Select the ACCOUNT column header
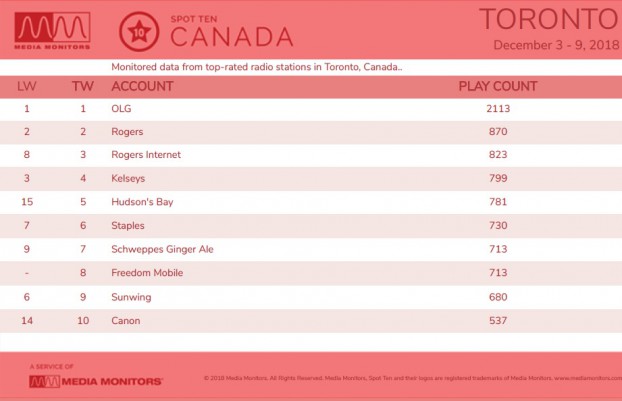The width and height of the screenshot is (622, 401). tap(142, 86)
